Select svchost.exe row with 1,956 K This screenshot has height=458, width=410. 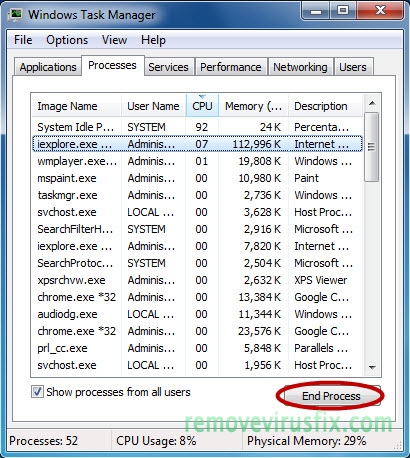(x=197, y=365)
